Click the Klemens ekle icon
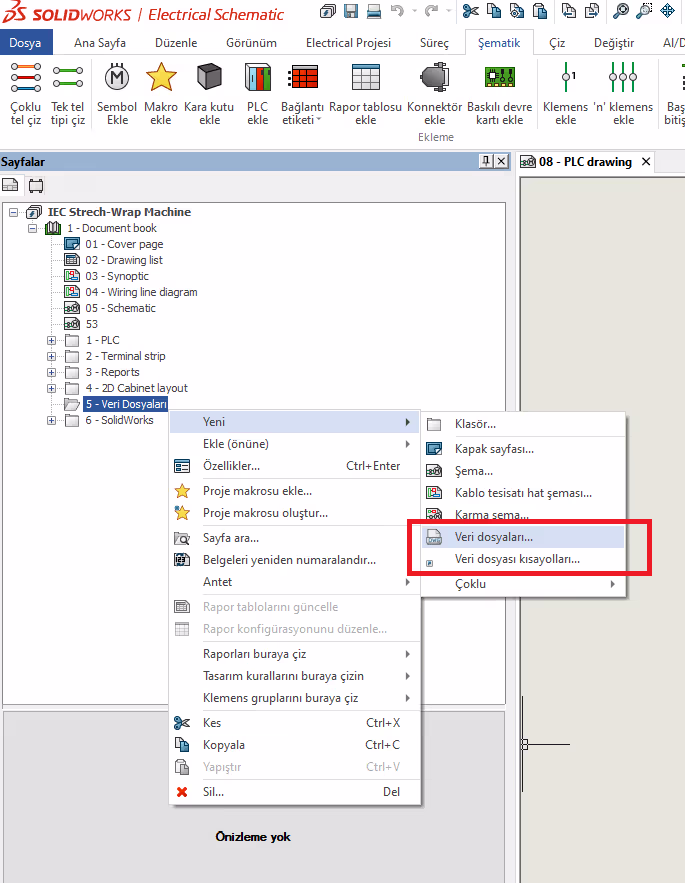The height and width of the screenshot is (883, 685). coord(566,77)
